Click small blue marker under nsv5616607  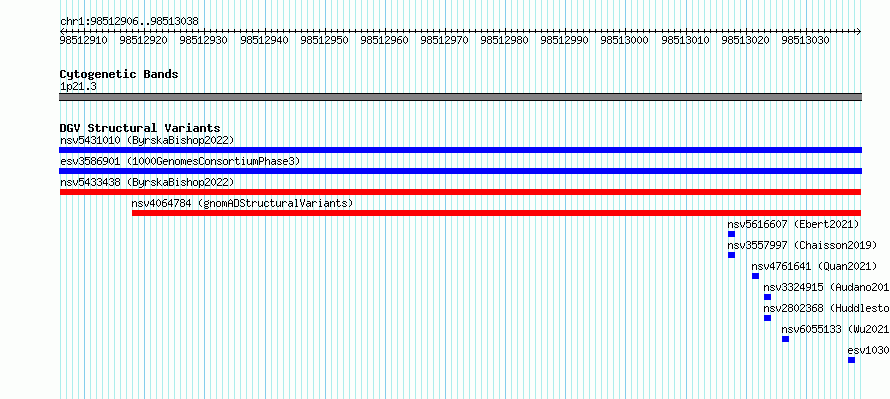(731, 234)
